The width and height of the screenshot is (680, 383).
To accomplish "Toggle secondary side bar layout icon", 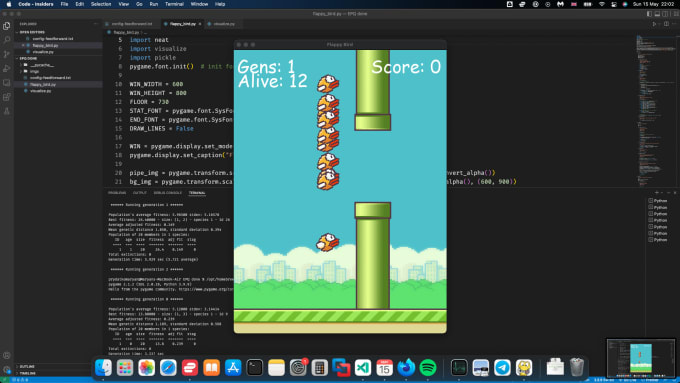I will click(x=666, y=14).
